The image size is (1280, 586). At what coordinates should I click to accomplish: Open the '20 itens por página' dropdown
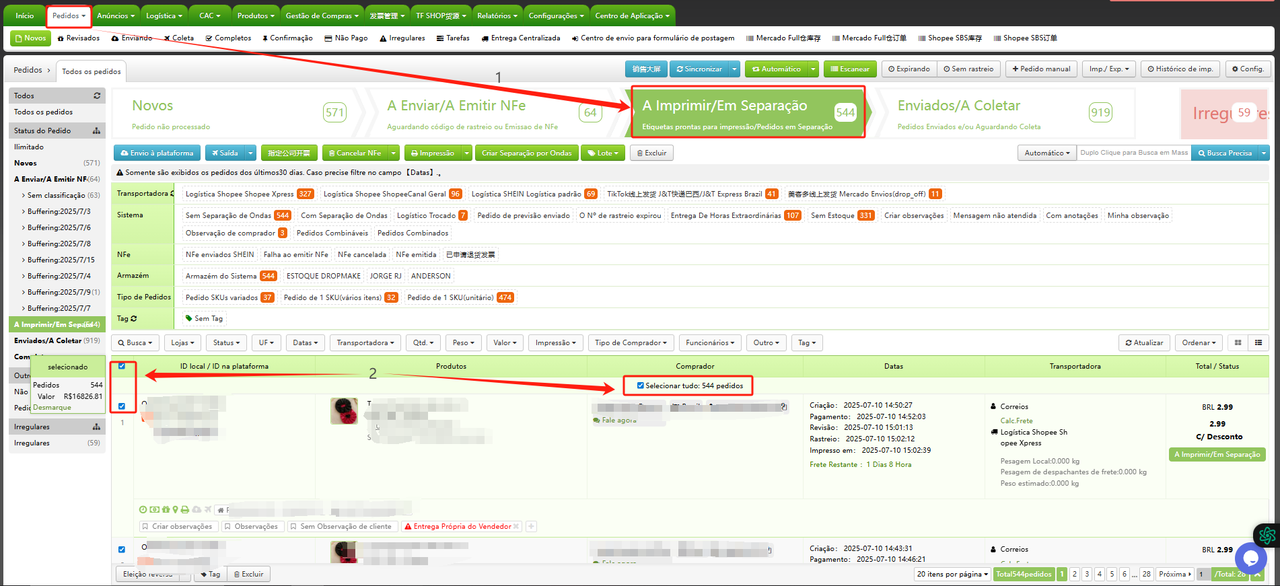click(954, 575)
